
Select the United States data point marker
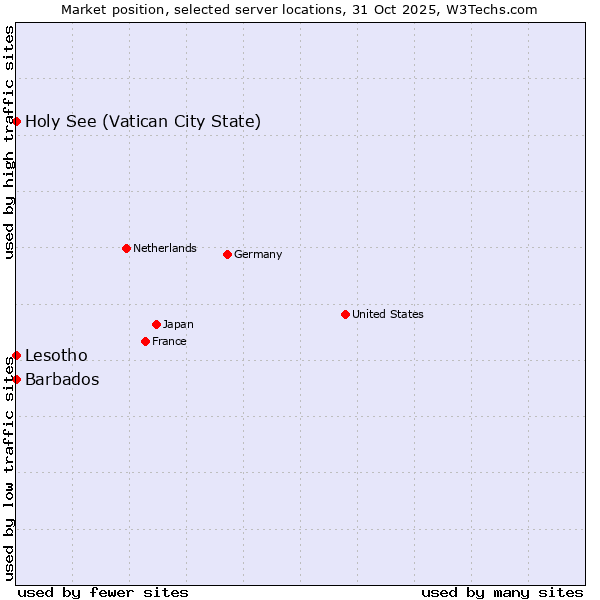pyautogui.click(x=345, y=314)
